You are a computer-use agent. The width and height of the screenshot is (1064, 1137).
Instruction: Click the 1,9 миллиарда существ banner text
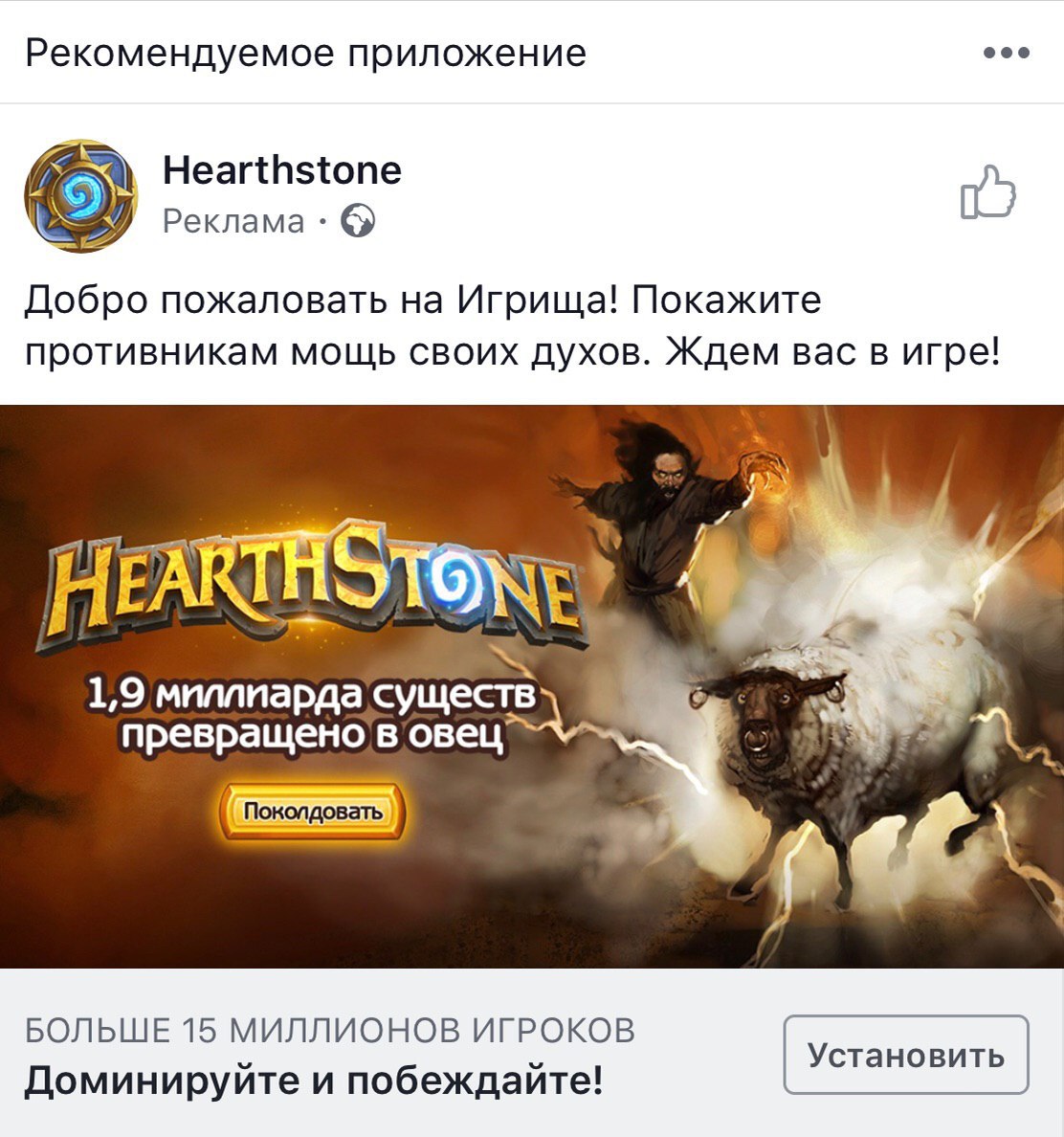[x=312, y=696]
